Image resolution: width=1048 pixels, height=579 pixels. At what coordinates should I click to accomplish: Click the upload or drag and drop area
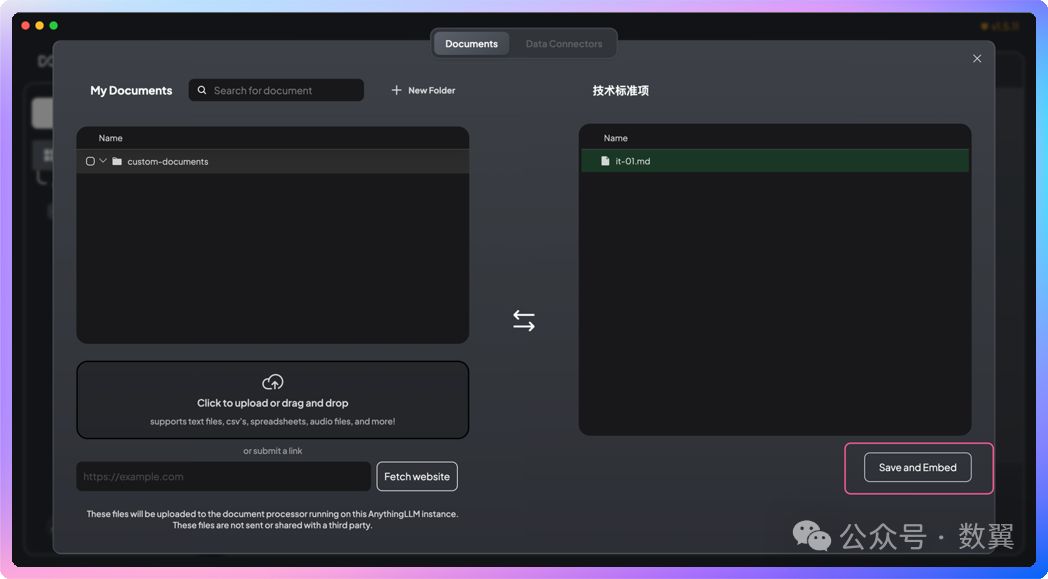tap(272, 402)
